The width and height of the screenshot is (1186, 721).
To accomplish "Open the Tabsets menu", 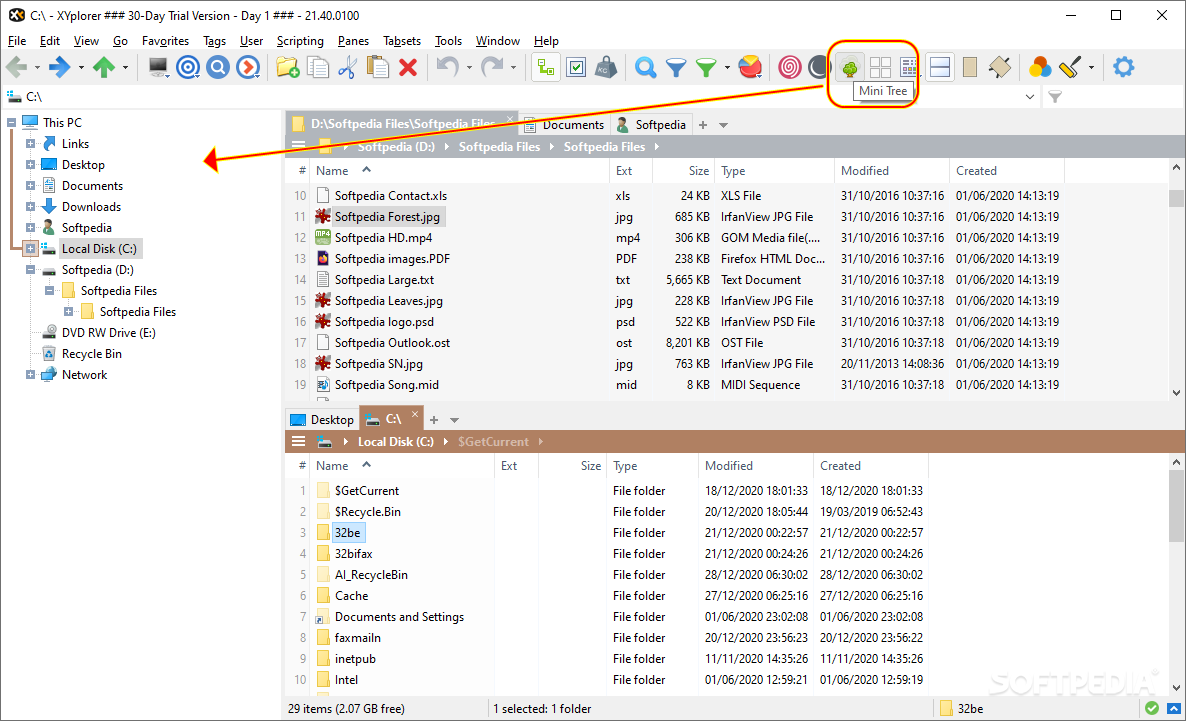I will [x=402, y=41].
